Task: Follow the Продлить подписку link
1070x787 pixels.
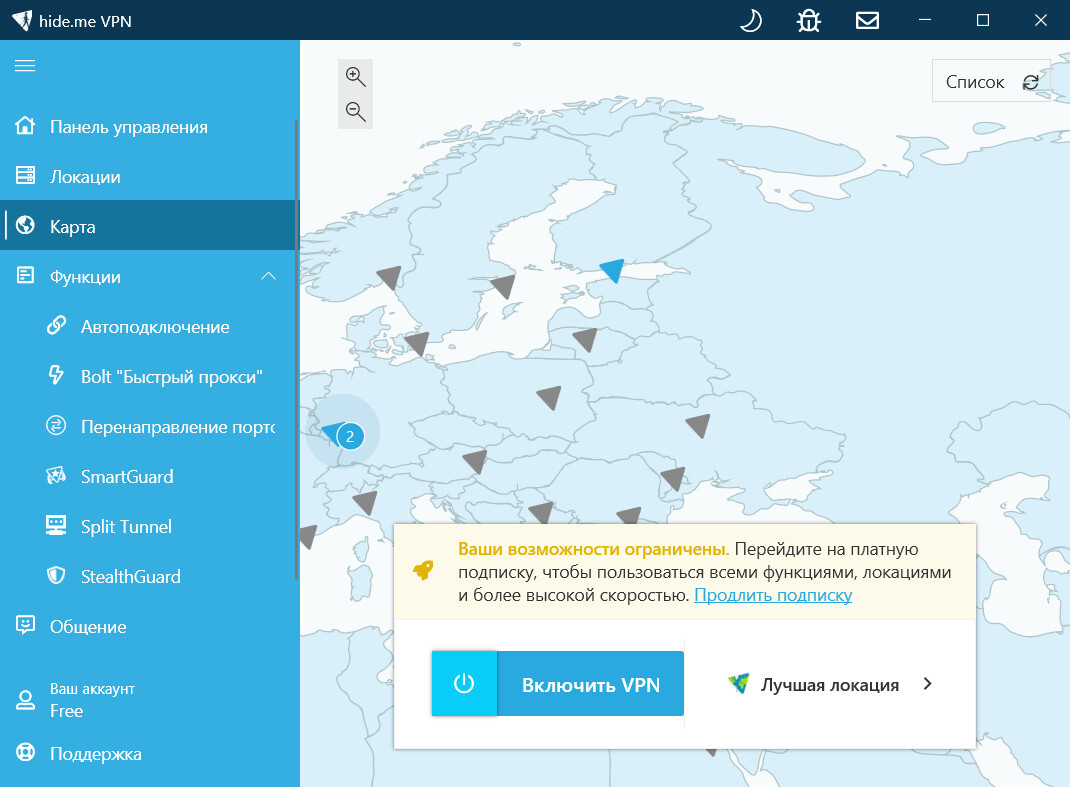Action: click(x=773, y=595)
